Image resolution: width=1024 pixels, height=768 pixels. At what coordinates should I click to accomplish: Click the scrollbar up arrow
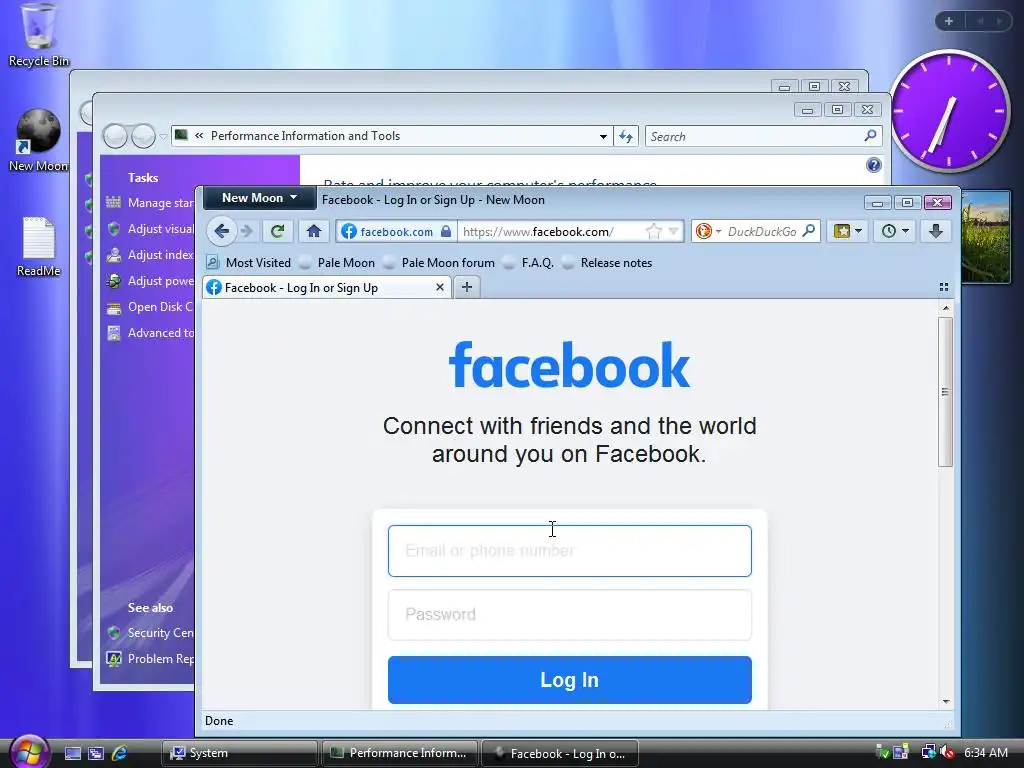tap(946, 308)
